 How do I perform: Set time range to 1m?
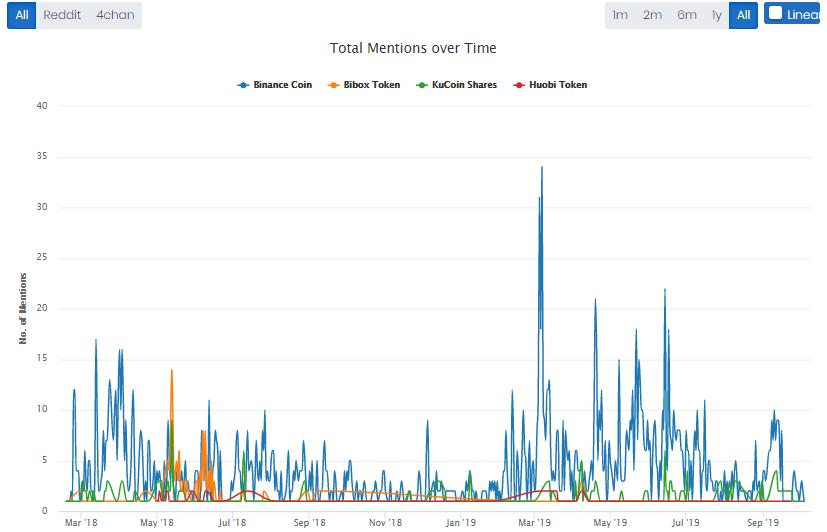tap(620, 15)
